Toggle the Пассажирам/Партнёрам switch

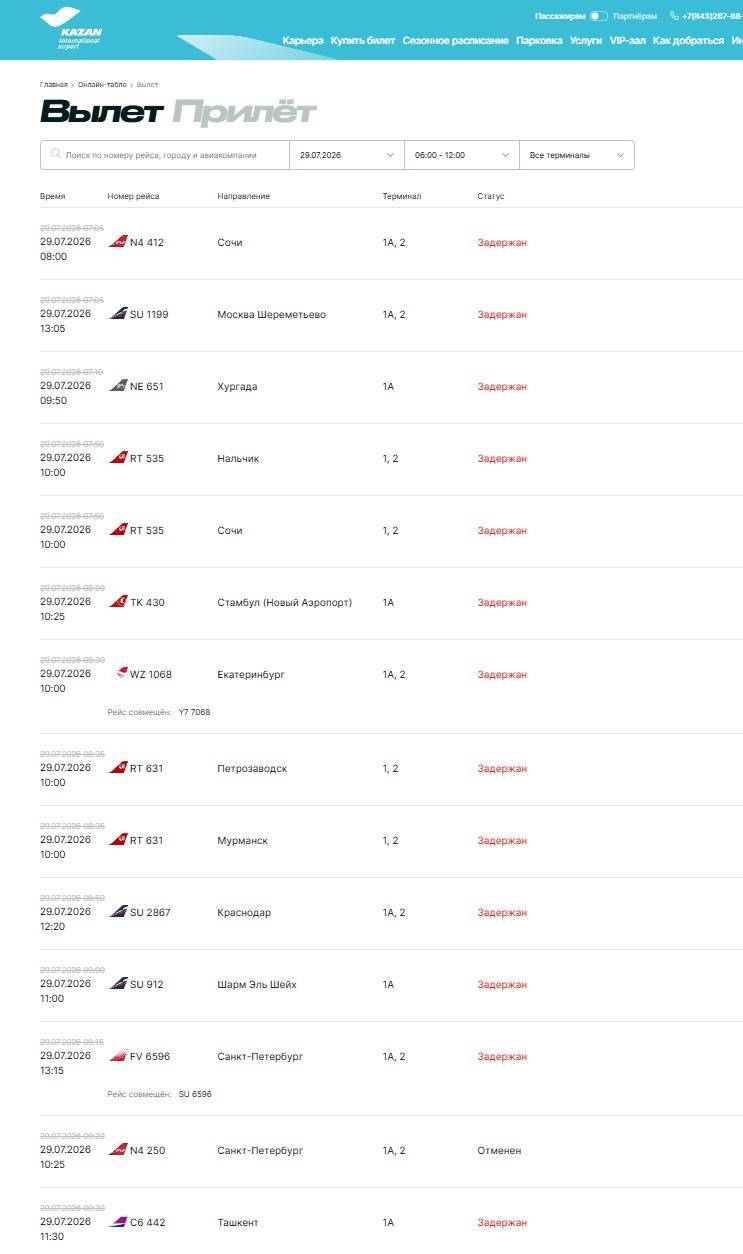pyautogui.click(x=598, y=16)
